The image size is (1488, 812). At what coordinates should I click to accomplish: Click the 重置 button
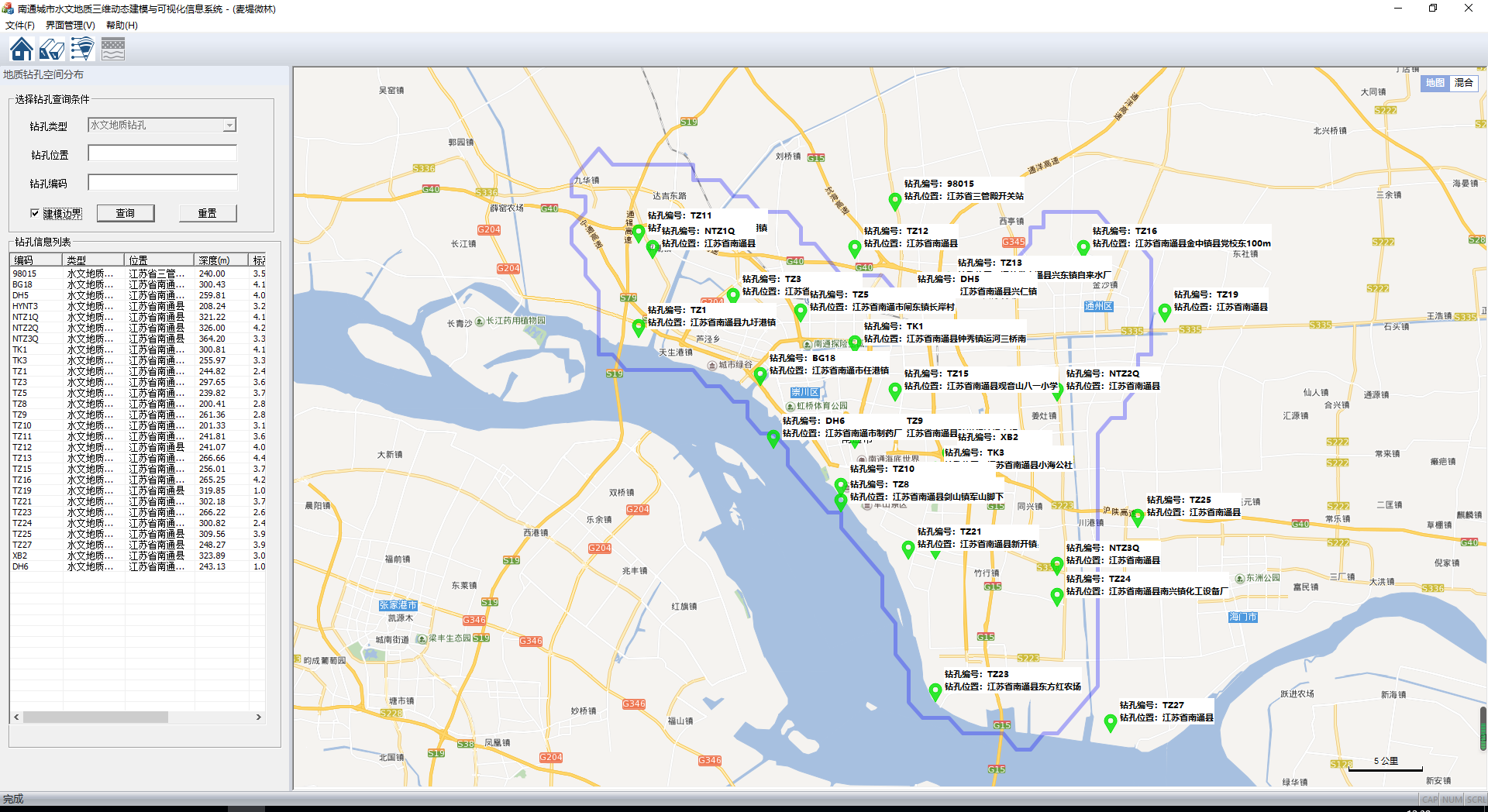click(x=208, y=213)
